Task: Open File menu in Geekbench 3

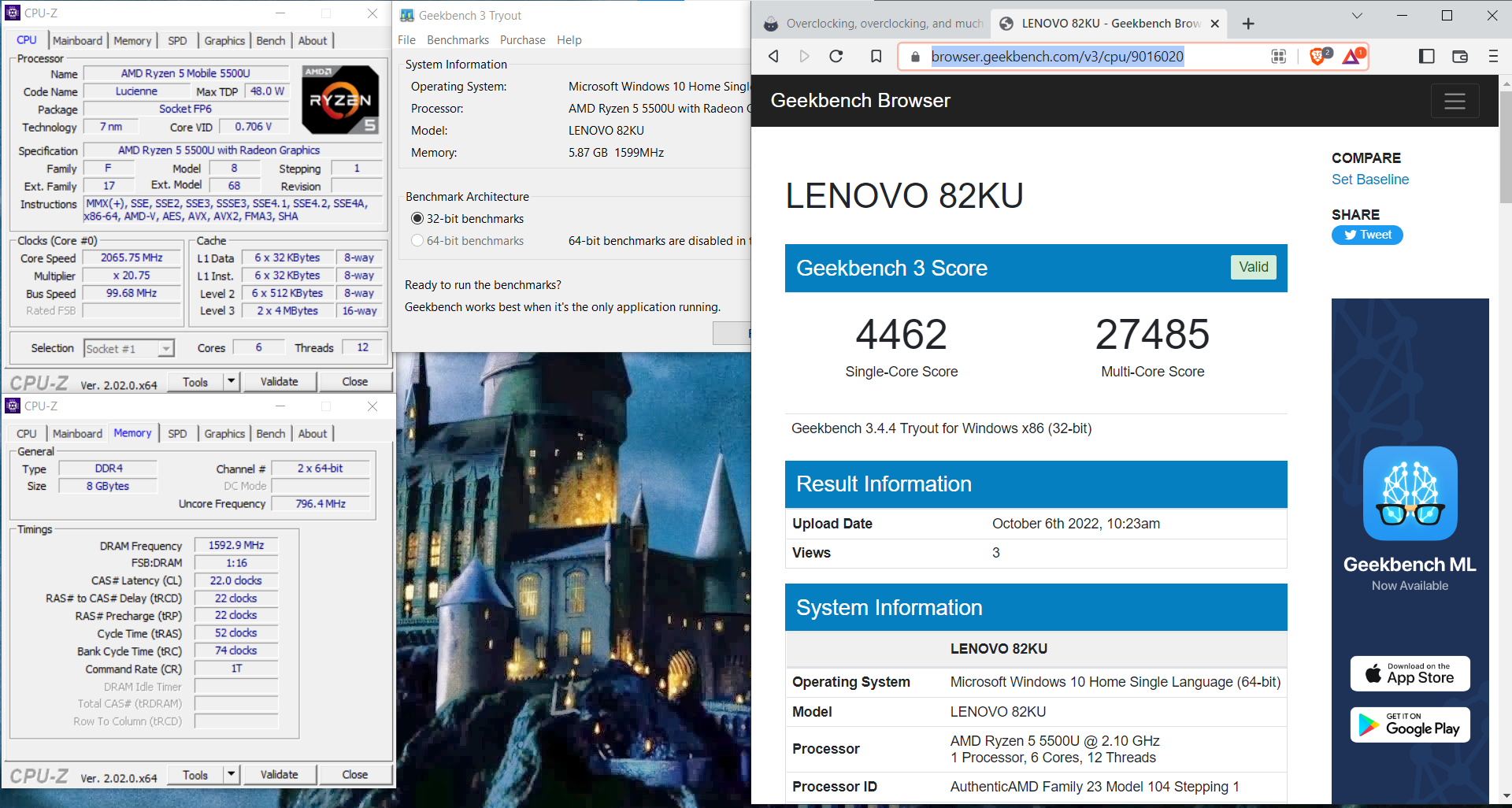Action: point(406,40)
